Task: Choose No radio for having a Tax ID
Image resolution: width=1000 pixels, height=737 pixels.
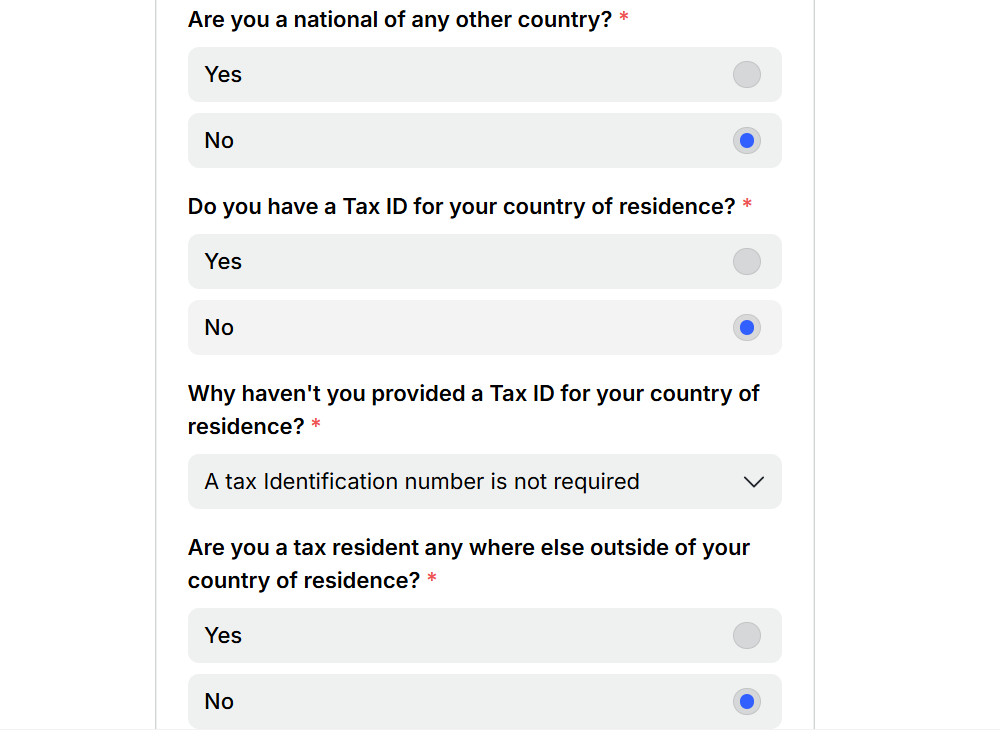Action: (746, 328)
